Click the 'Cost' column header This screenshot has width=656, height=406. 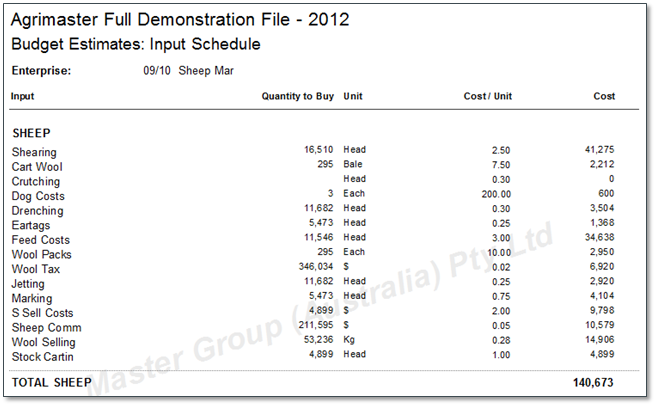point(604,96)
